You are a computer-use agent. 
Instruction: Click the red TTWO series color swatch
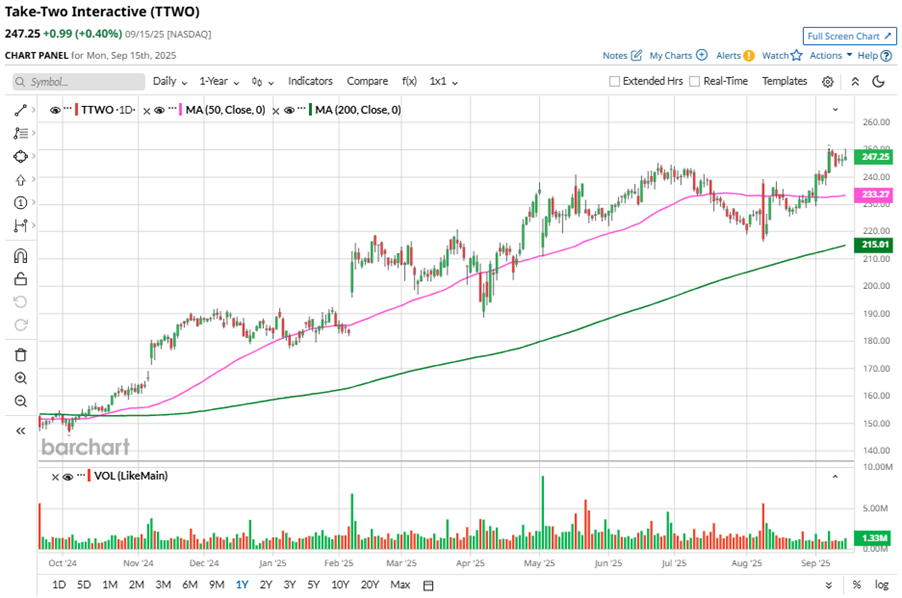pos(77,110)
